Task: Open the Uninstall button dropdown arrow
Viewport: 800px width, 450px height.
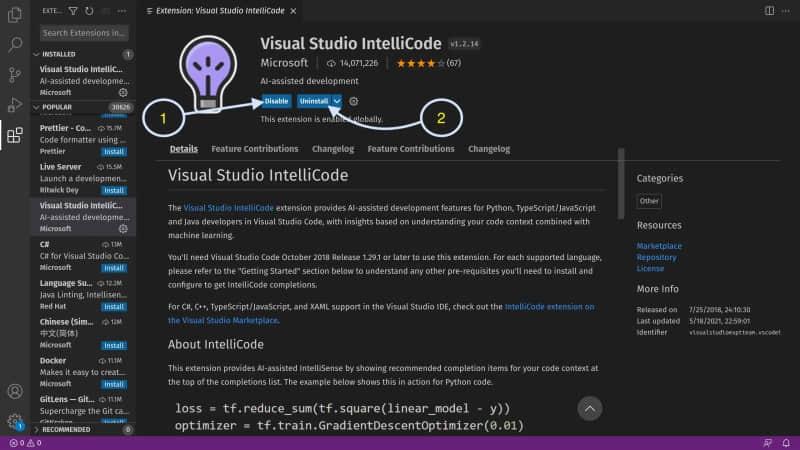Action: (x=338, y=101)
